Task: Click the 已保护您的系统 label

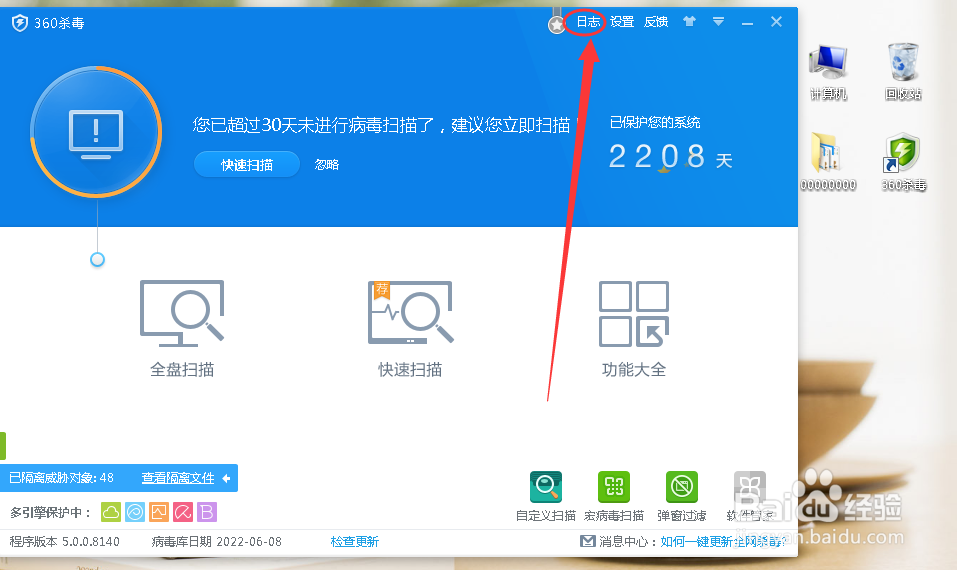Action: [x=655, y=122]
